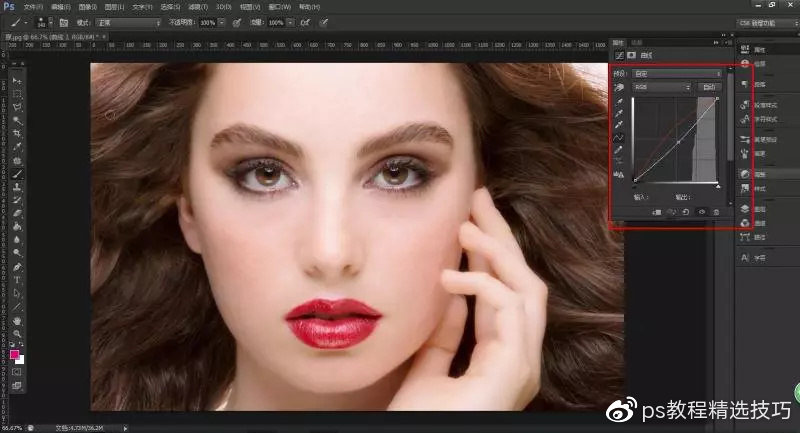800x433 pixels.
Task: Select the Brush tool in the toolbar
Action: (17, 173)
